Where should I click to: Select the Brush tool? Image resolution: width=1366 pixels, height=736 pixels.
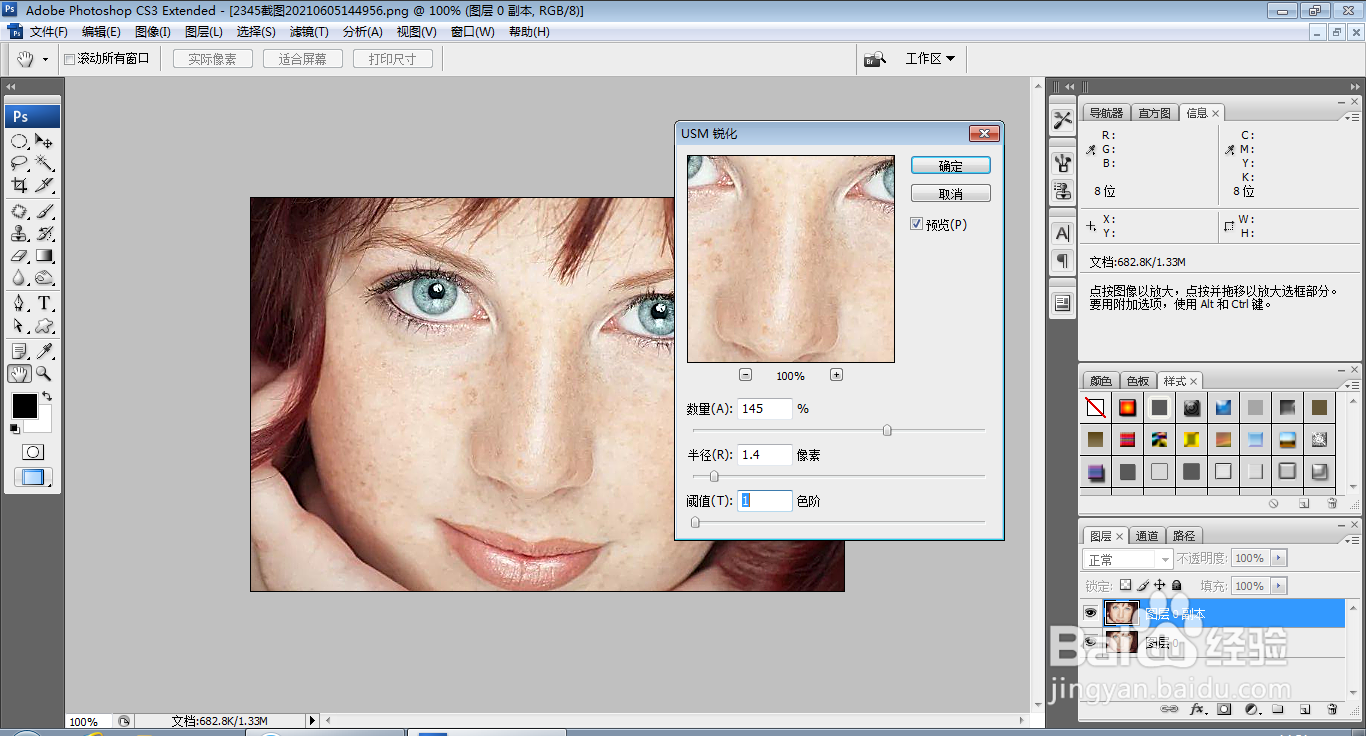pos(44,212)
